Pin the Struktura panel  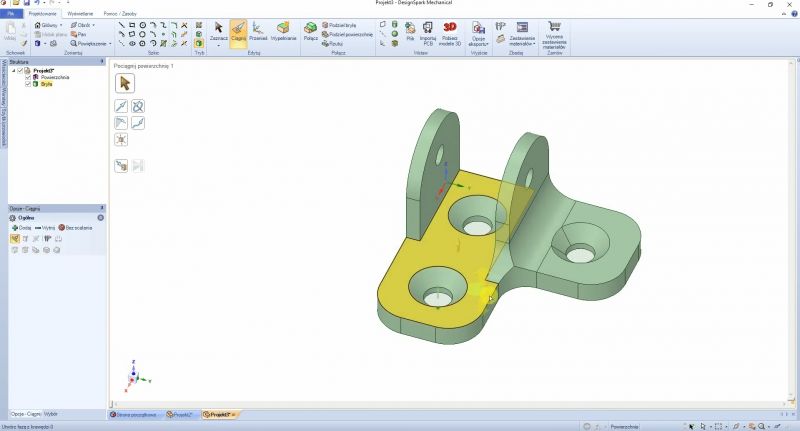(102, 62)
